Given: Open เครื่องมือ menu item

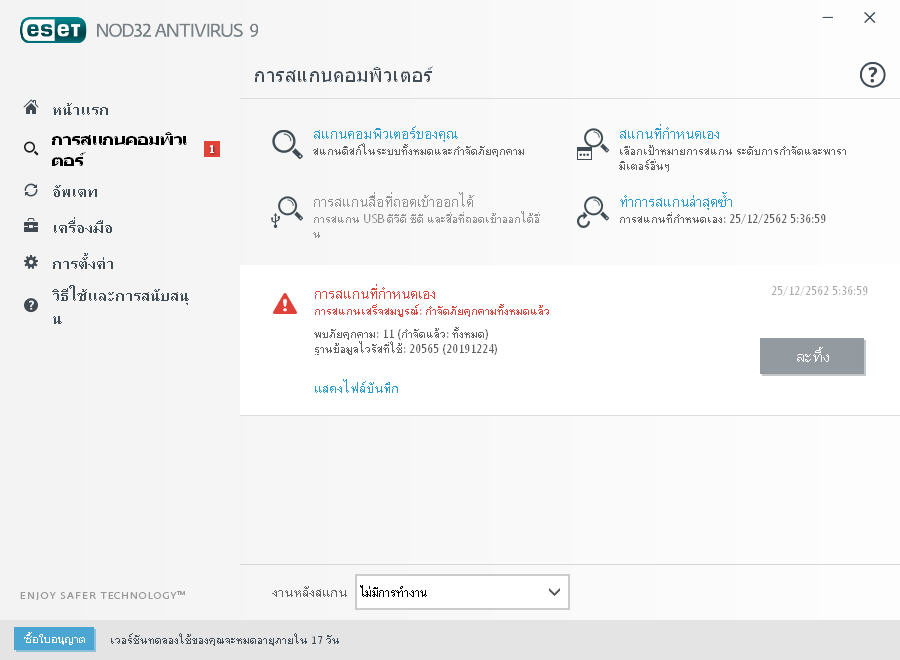Looking at the screenshot, I should [82, 228].
